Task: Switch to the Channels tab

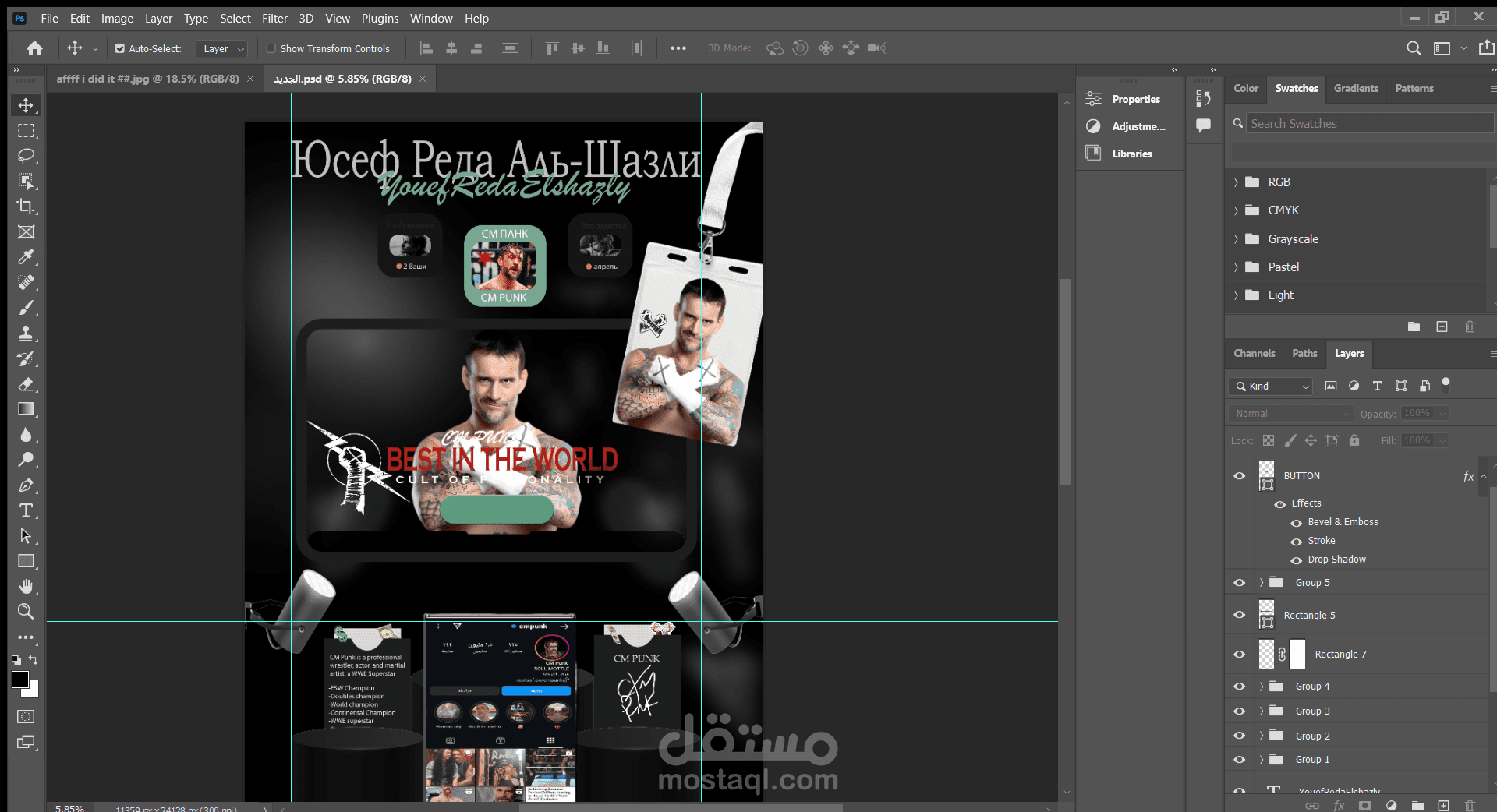Action: (x=1254, y=354)
